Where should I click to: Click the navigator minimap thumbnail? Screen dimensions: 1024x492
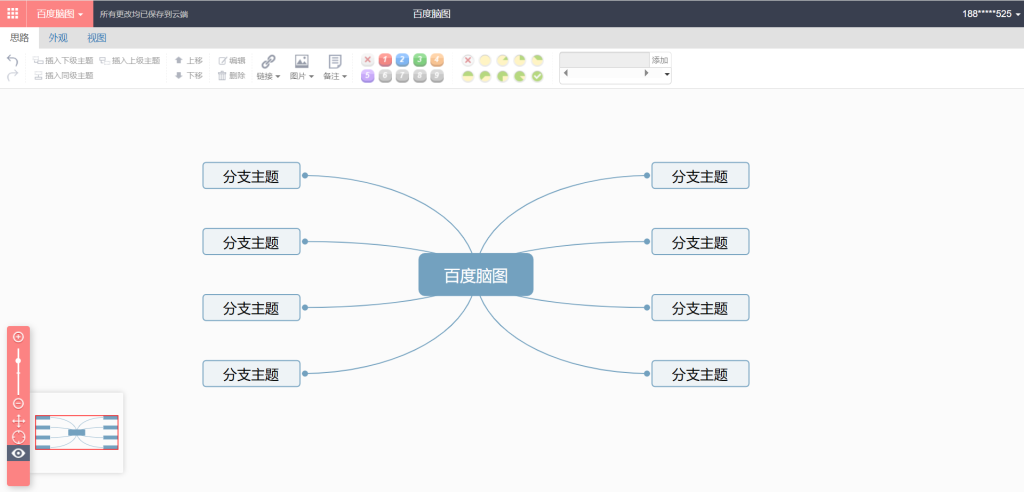[x=77, y=433]
